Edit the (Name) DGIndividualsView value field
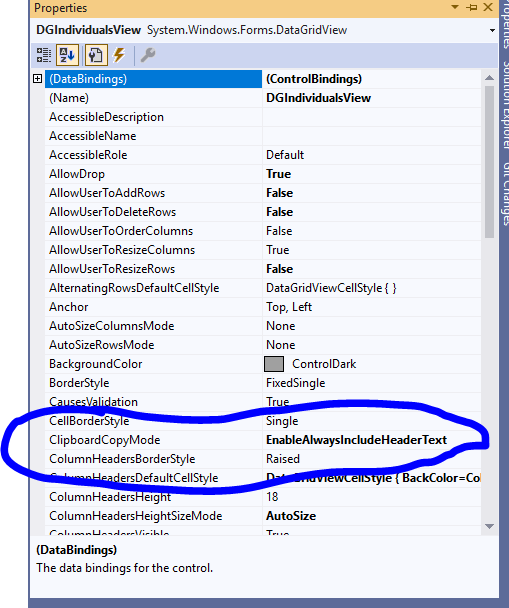509x608 pixels. (371, 98)
